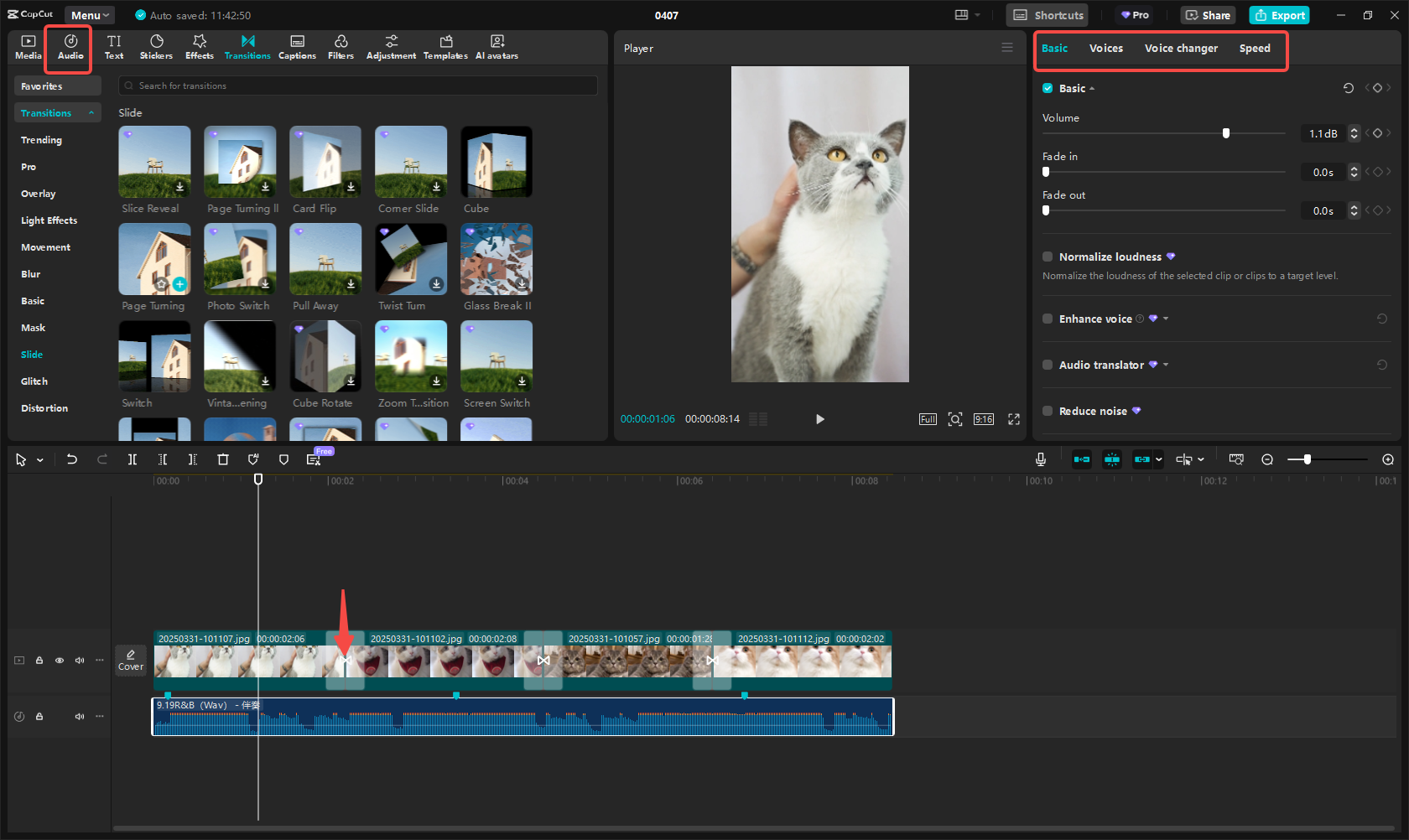The height and width of the screenshot is (840, 1409).
Task: Open the Shortcuts dialog
Action: click(1047, 15)
